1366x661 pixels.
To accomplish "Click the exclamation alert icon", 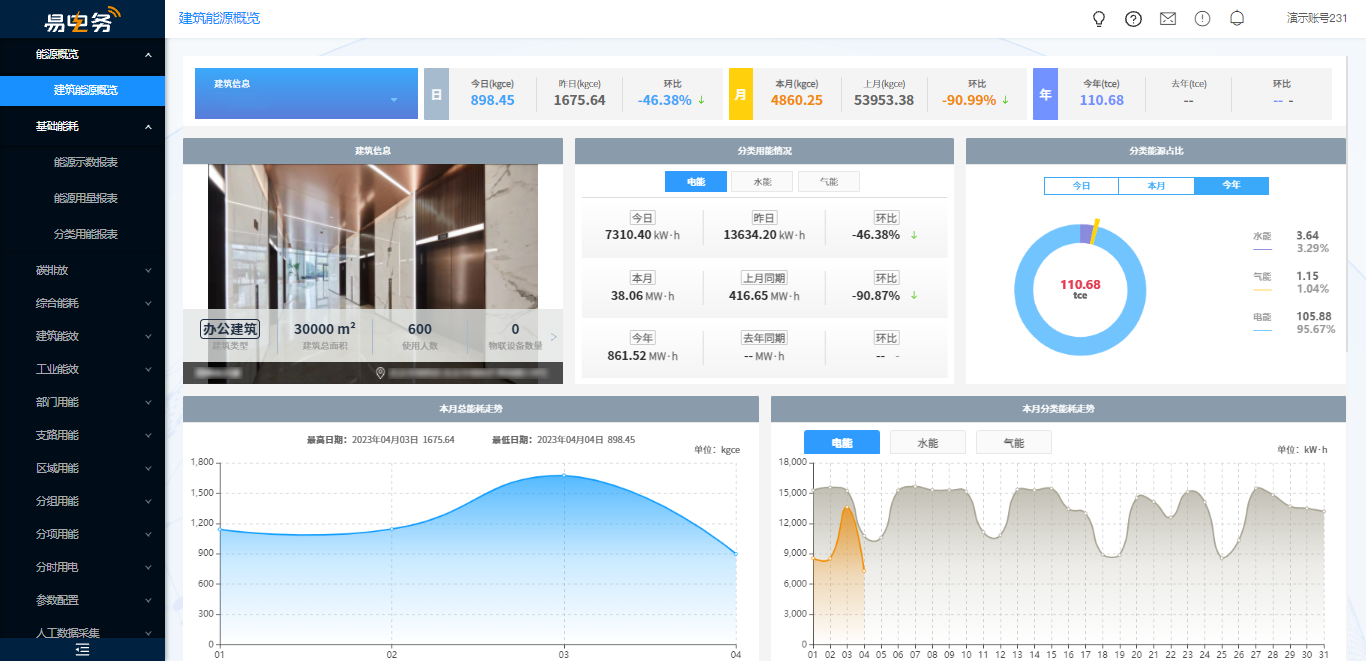I will (x=1202, y=19).
